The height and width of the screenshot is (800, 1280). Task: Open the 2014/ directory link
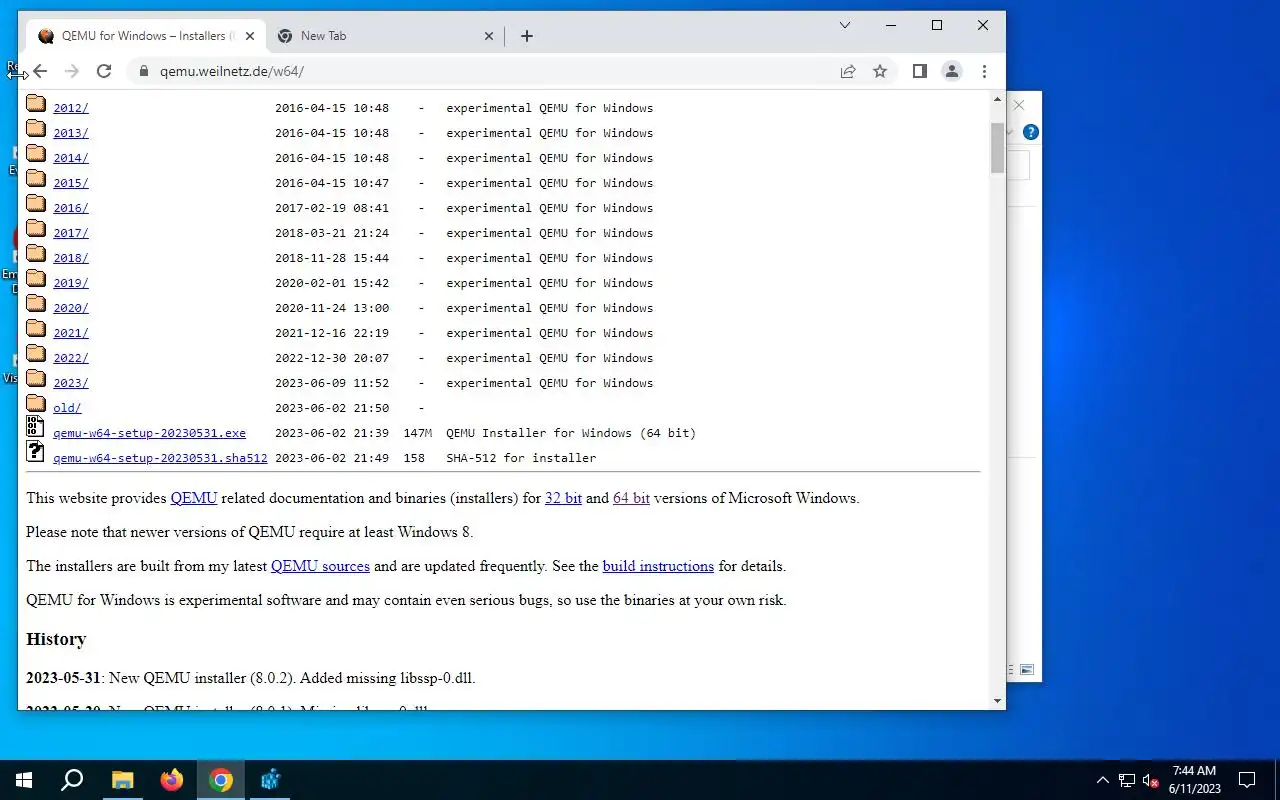71,158
